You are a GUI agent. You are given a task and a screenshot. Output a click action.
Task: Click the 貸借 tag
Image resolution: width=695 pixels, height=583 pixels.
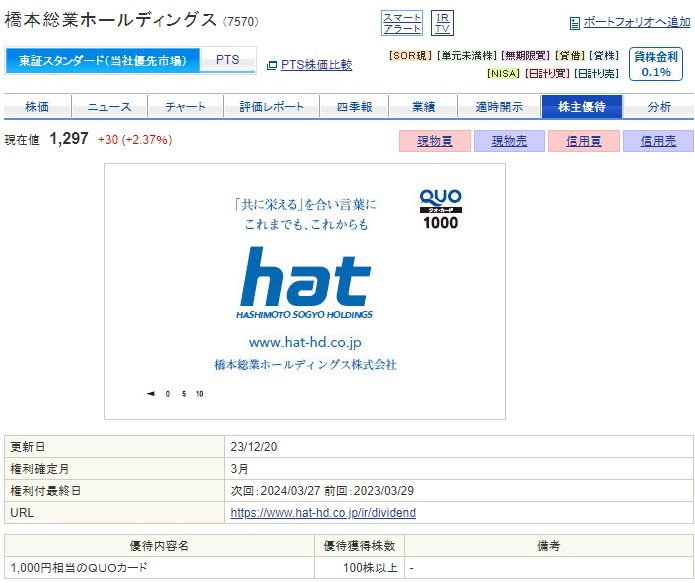point(570,55)
